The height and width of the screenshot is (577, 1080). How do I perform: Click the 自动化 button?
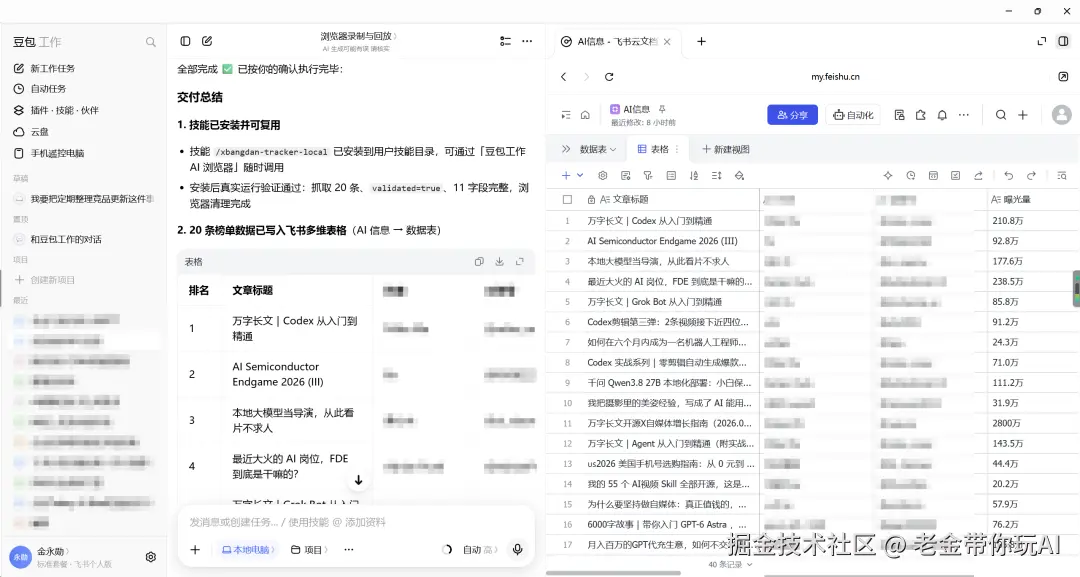click(x=853, y=115)
